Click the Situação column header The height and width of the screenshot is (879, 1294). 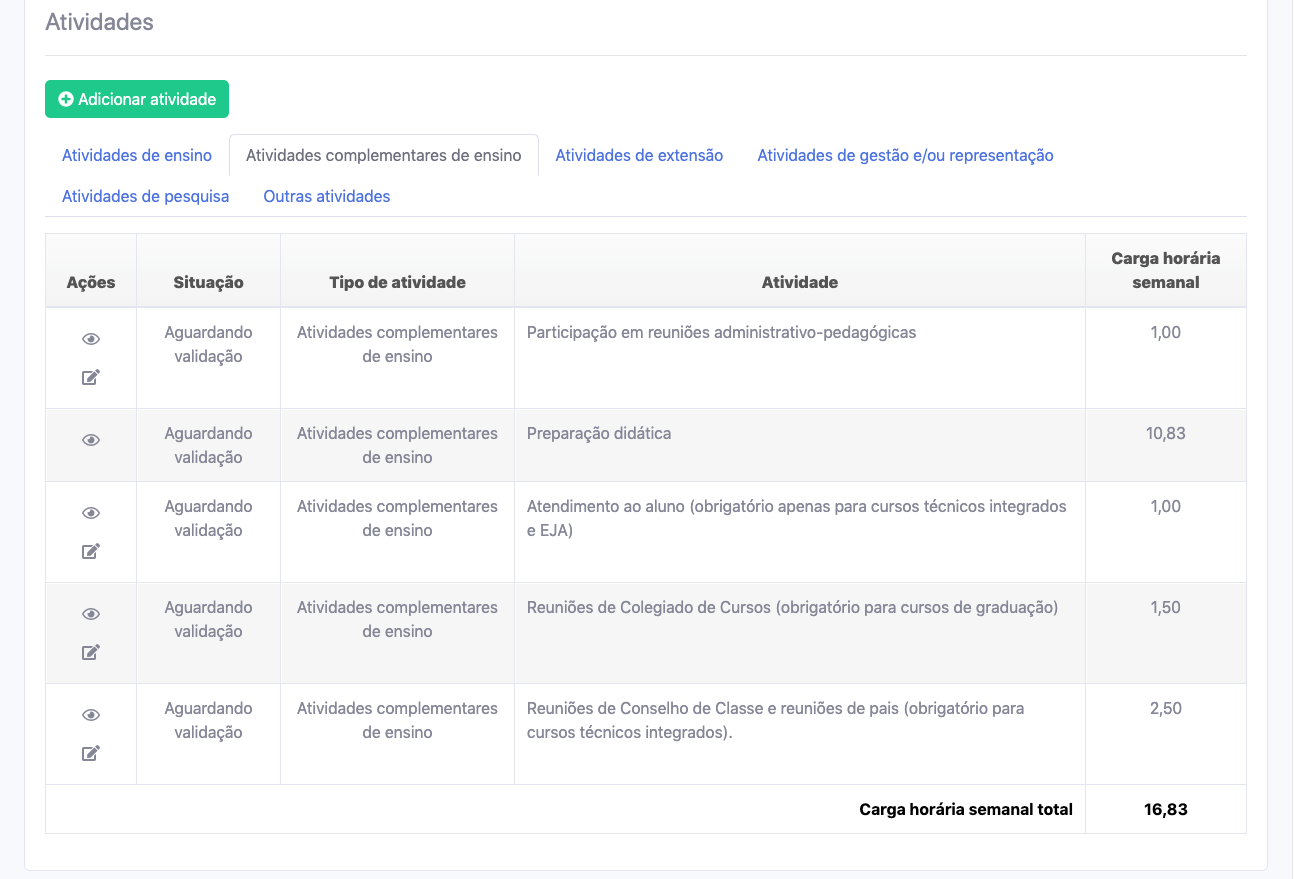[x=208, y=283]
